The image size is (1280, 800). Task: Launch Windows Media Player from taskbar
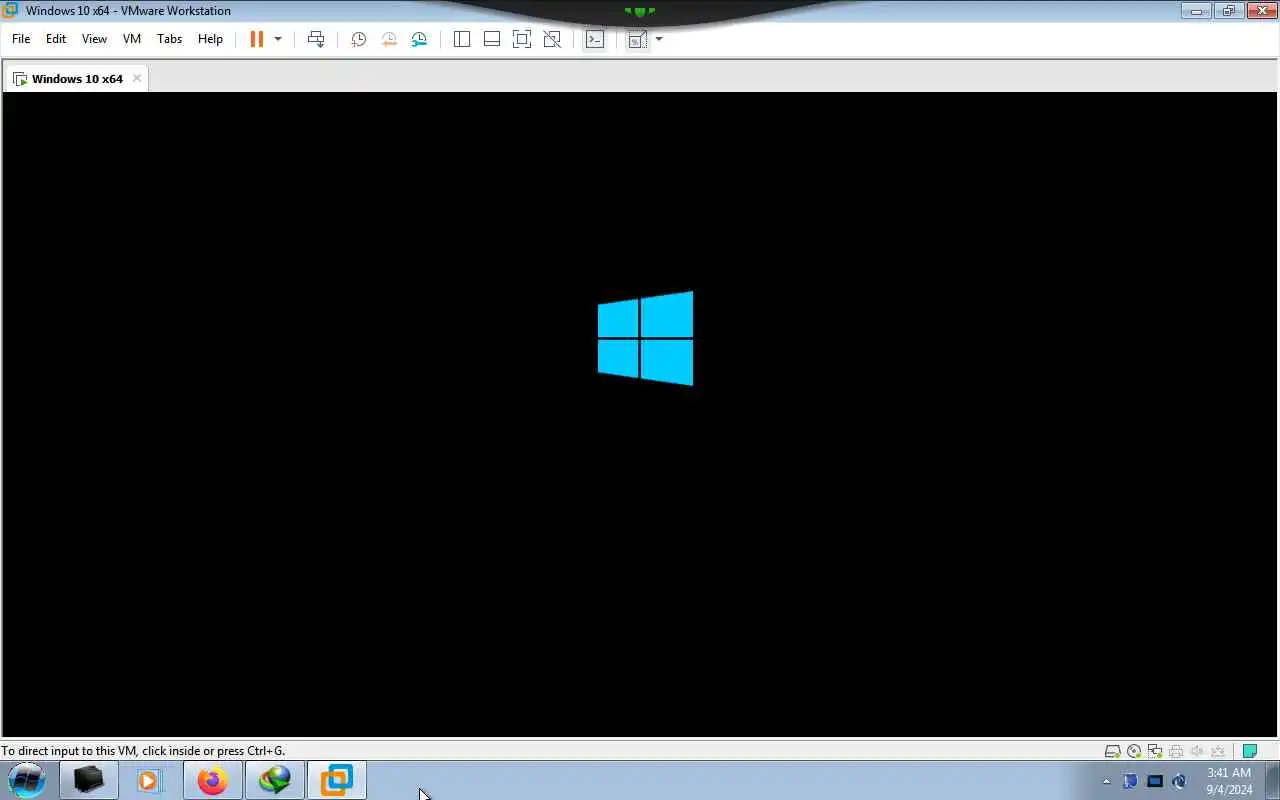click(150, 780)
